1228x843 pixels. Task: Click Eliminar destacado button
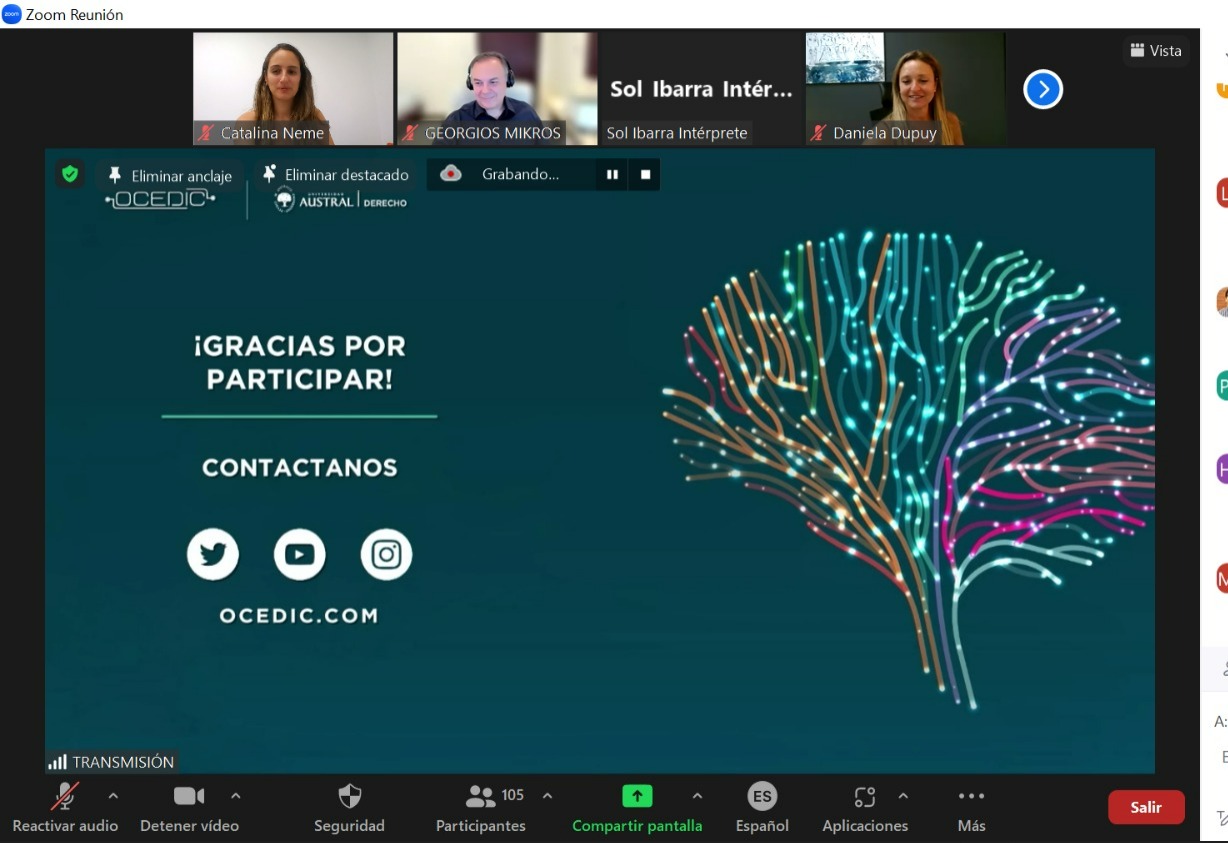(x=335, y=175)
